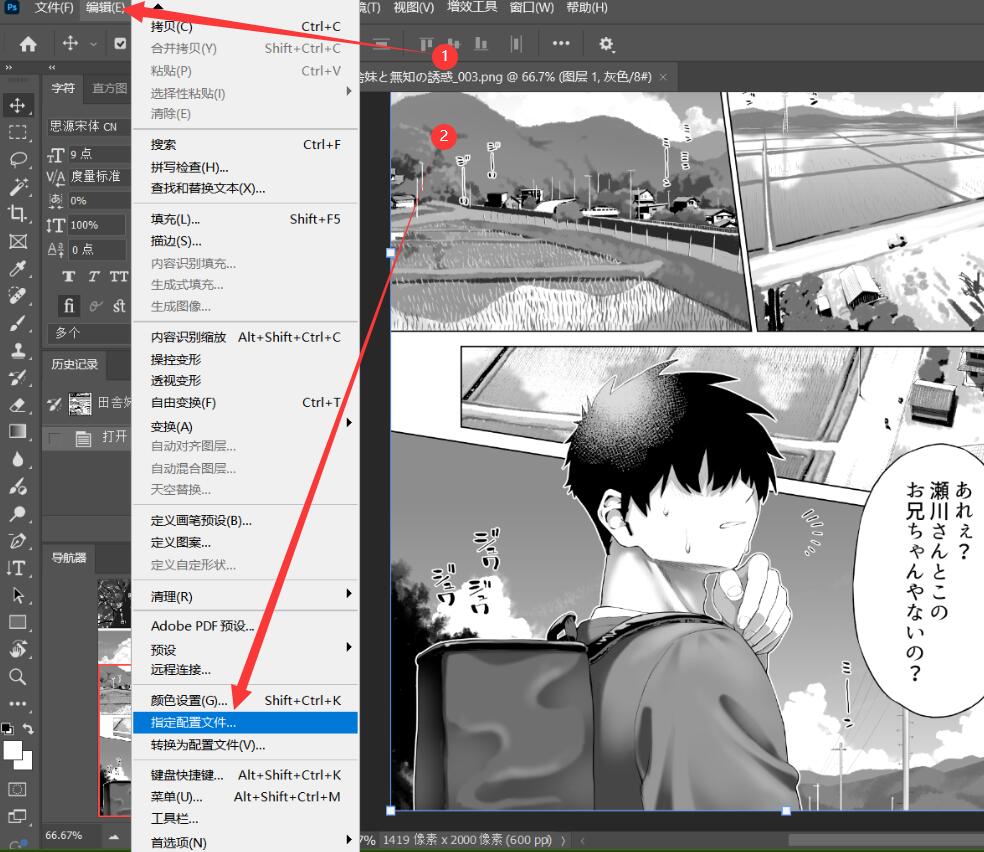Select the Gradient tool
984x852 pixels.
click(18, 432)
